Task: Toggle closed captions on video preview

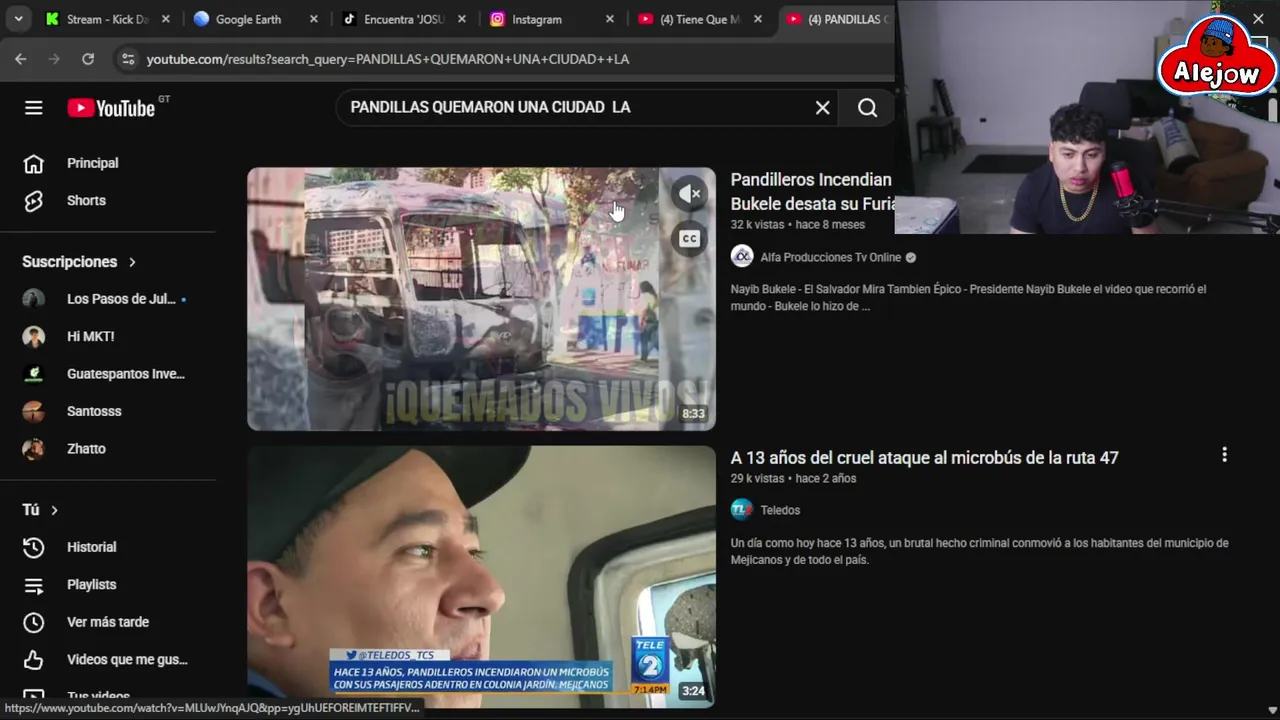Action: pos(689,238)
